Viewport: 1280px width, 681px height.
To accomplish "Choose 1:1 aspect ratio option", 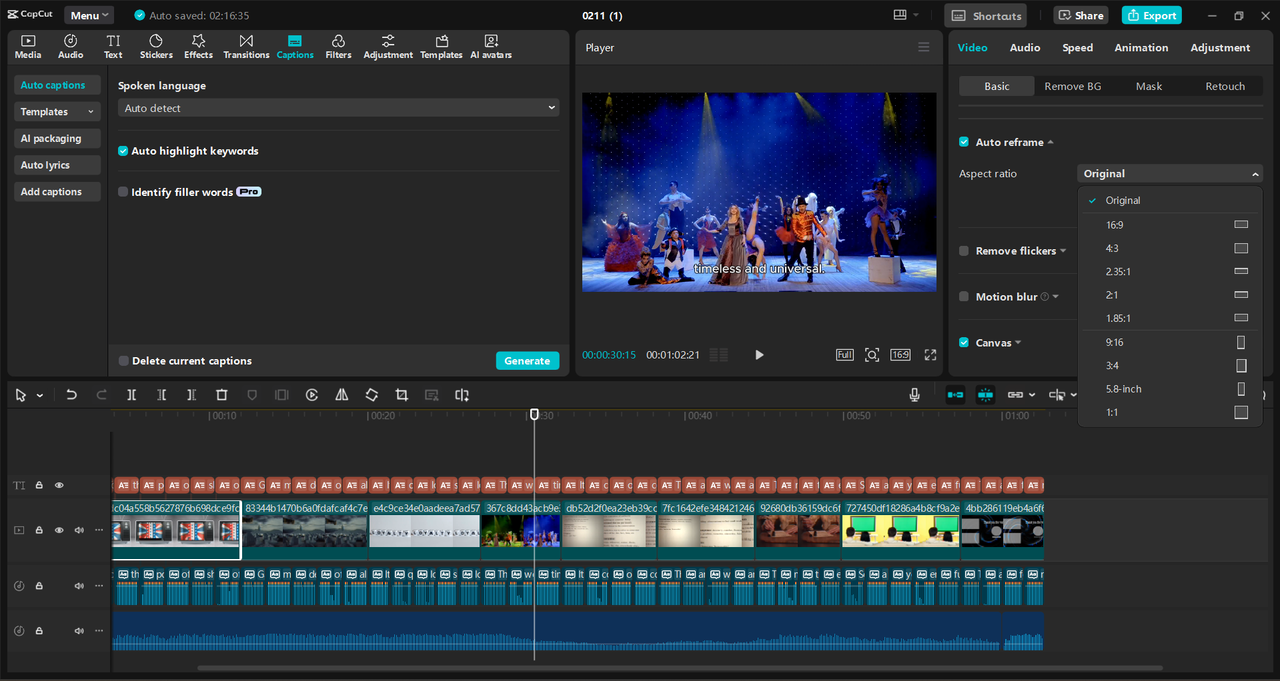I will (x=1169, y=412).
